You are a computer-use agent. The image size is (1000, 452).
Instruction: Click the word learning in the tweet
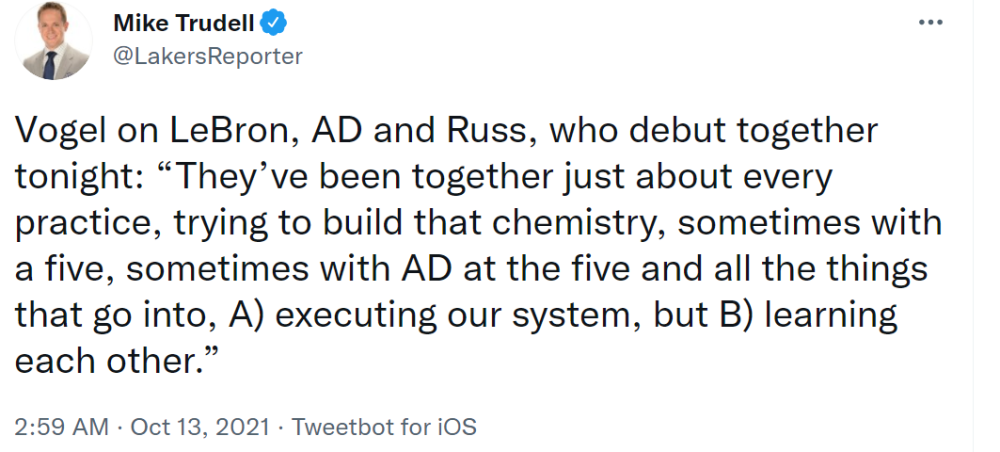click(x=831, y=316)
